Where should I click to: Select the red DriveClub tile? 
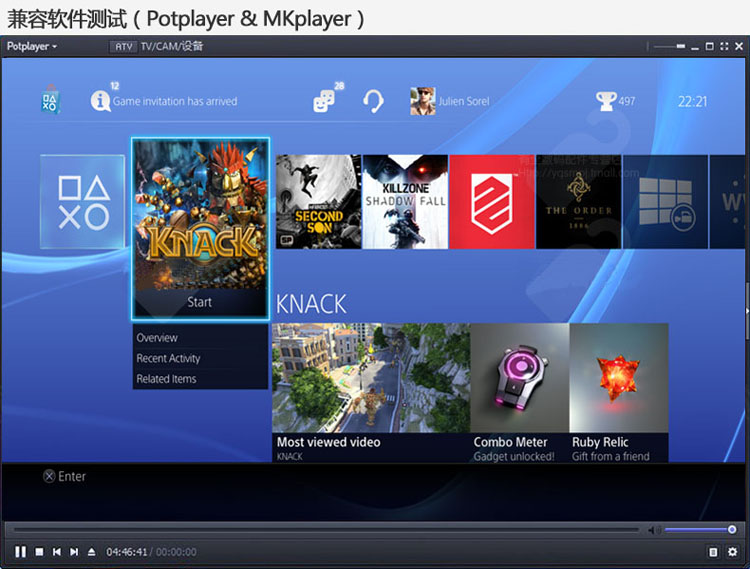[492, 201]
